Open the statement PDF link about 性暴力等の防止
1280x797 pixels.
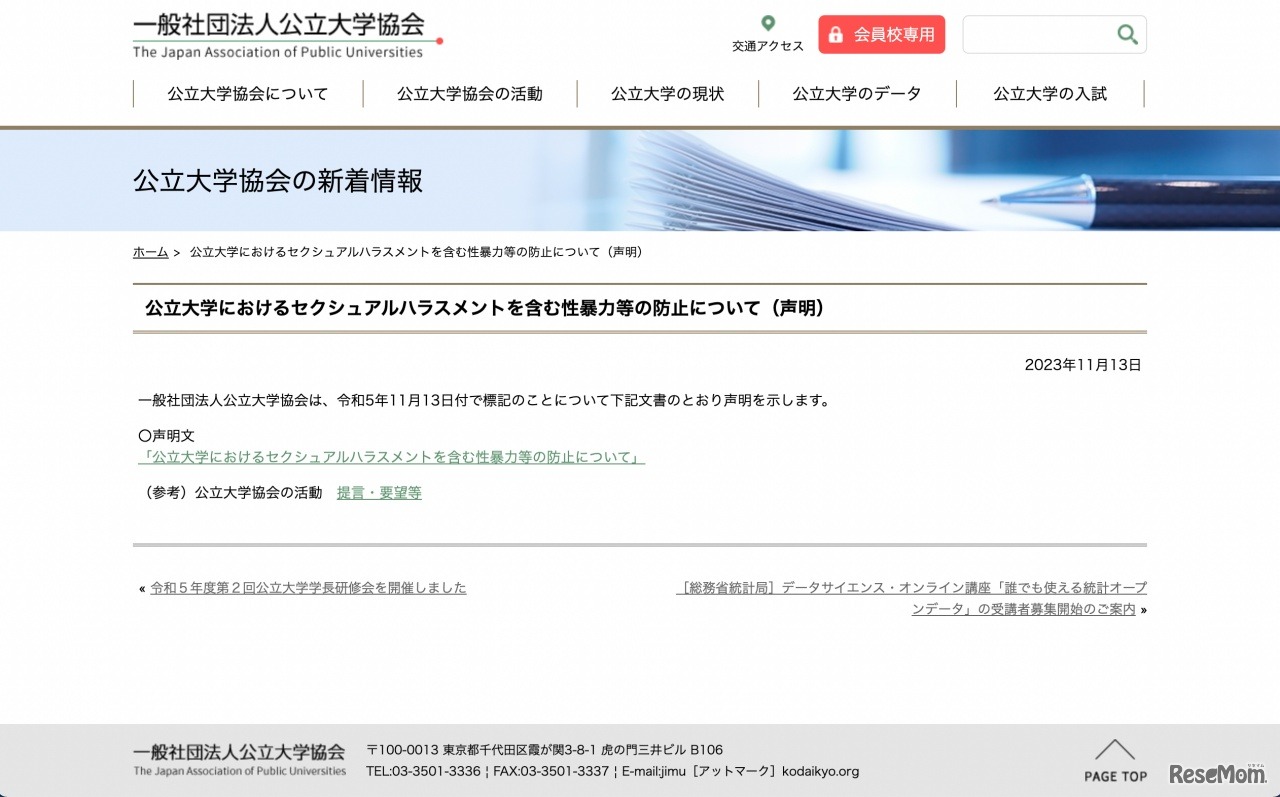[x=392, y=457]
